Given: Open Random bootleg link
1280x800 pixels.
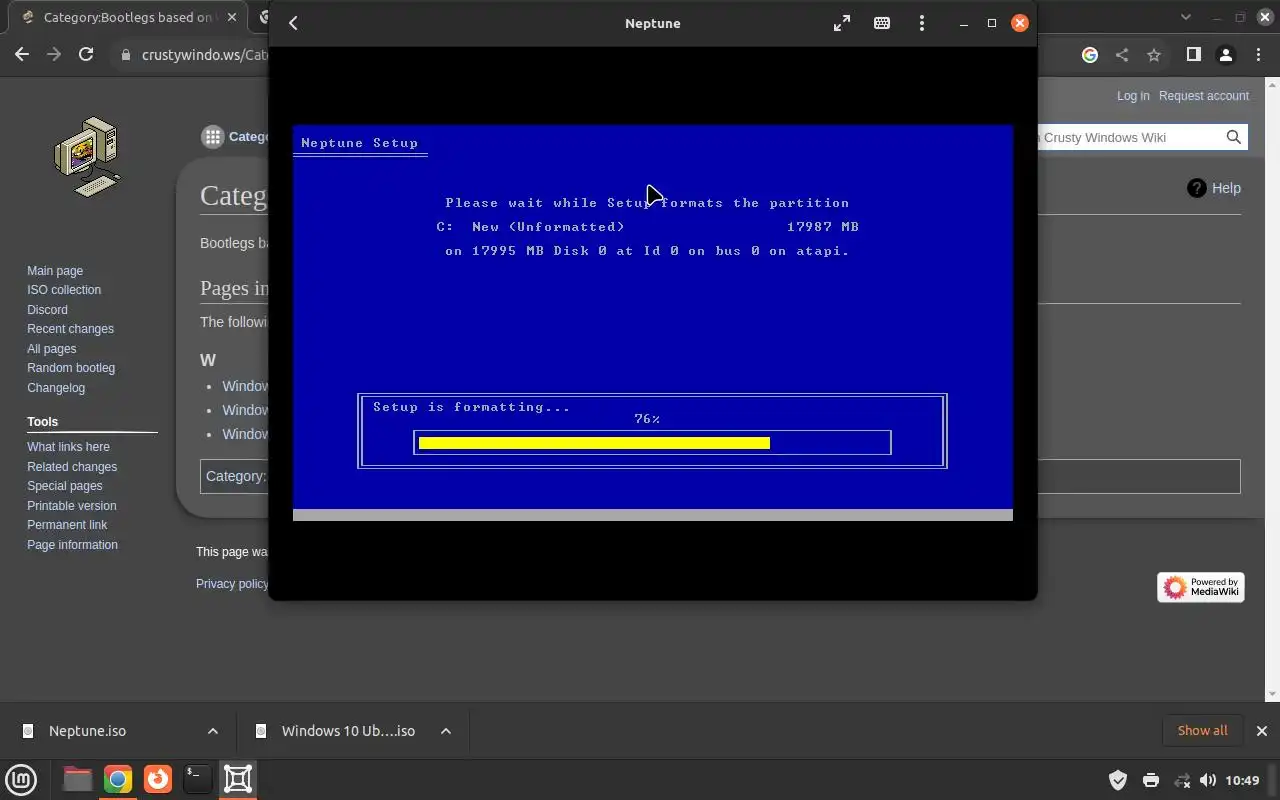Looking at the screenshot, I should coord(71,368).
